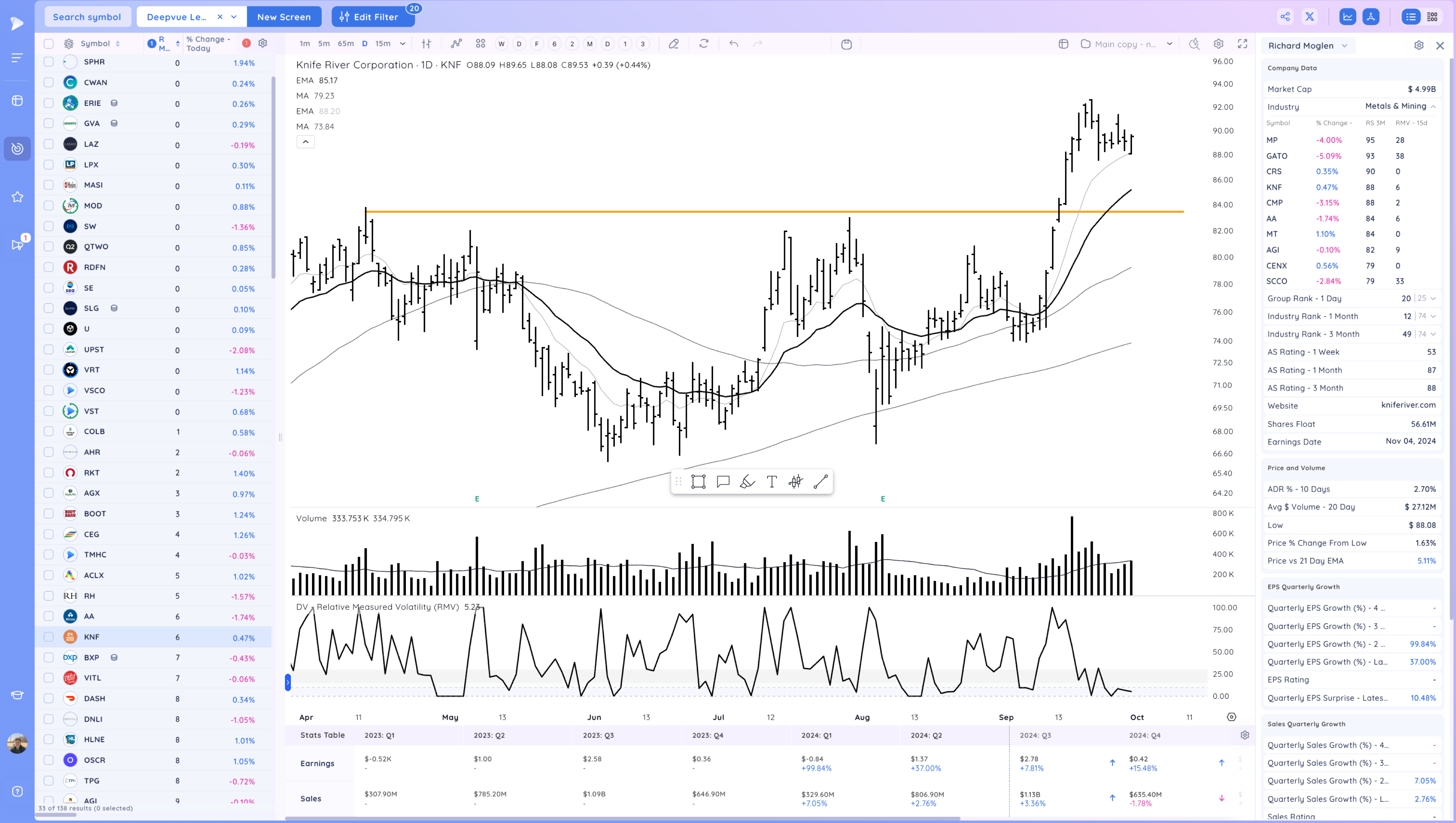Open the screener radar icon in sidebar
The width and height of the screenshot is (1456, 823).
pos(17,149)
